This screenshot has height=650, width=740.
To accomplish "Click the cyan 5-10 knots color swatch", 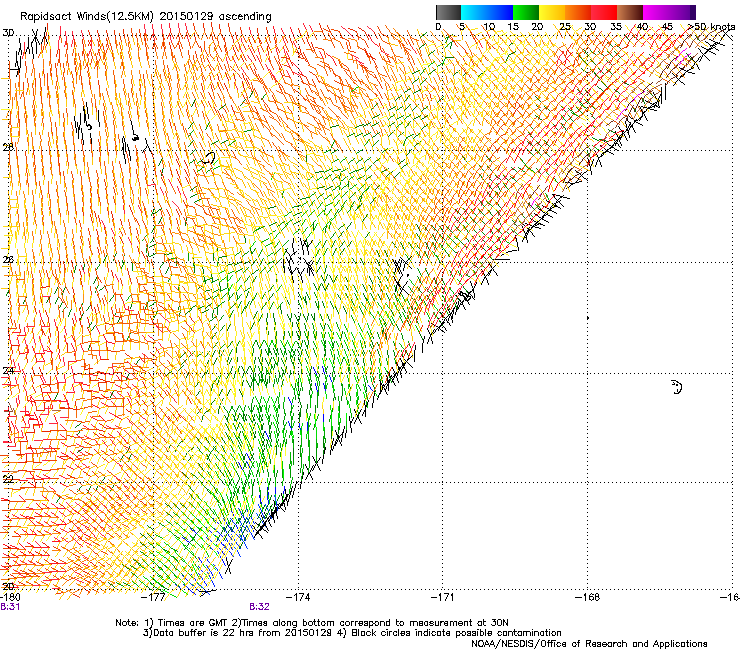I will pyautogui.click(x=474, y=12).
